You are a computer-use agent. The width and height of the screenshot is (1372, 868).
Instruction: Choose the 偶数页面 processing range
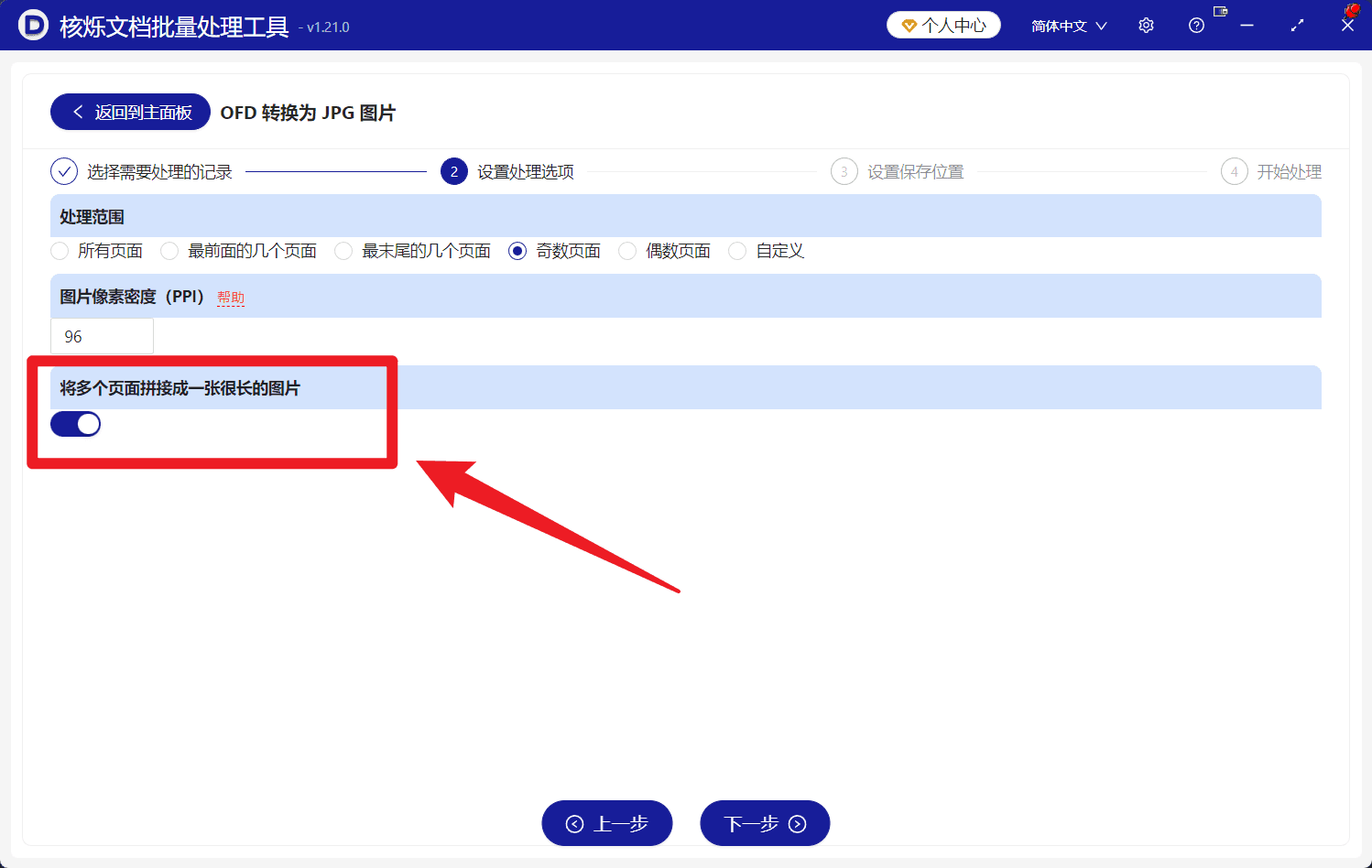(626, 250)
